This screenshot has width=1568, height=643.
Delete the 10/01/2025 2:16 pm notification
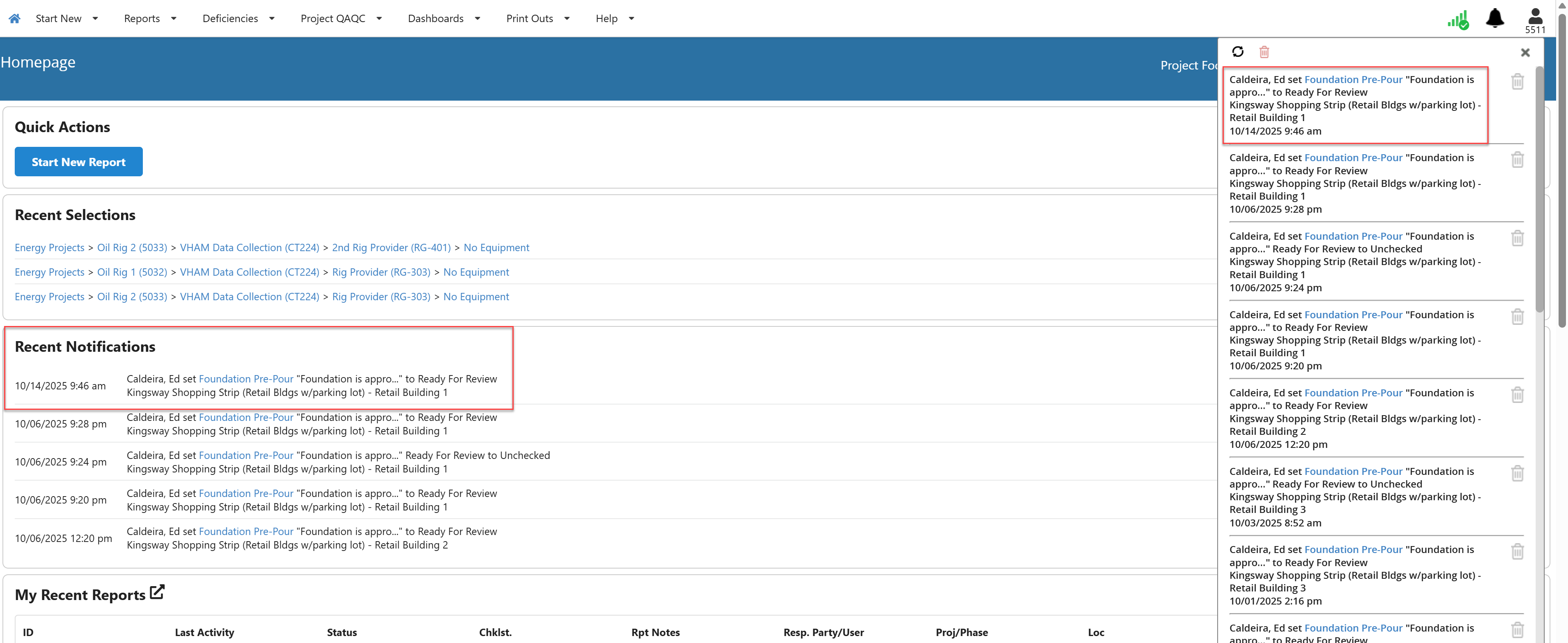[1518, 552]
